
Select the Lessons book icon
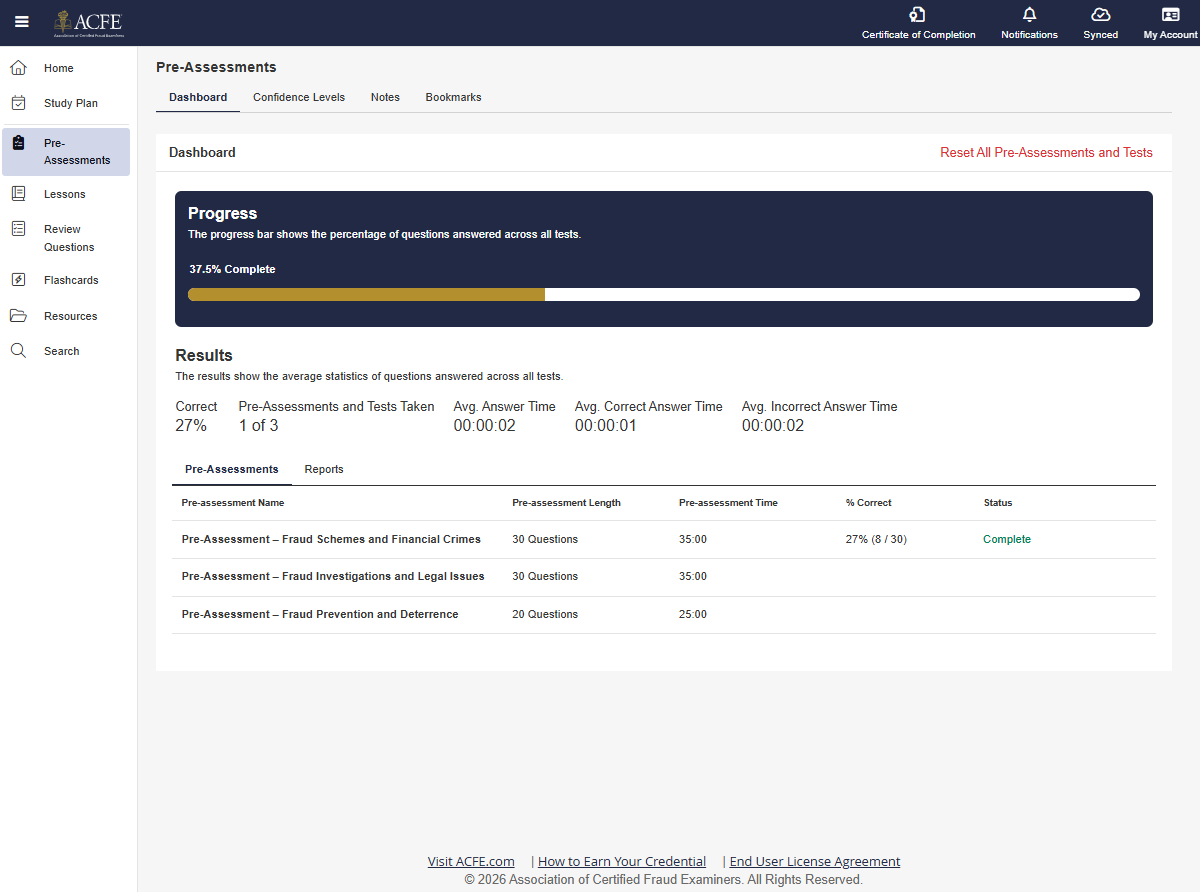pyautogui.click(x=18, y=194)
